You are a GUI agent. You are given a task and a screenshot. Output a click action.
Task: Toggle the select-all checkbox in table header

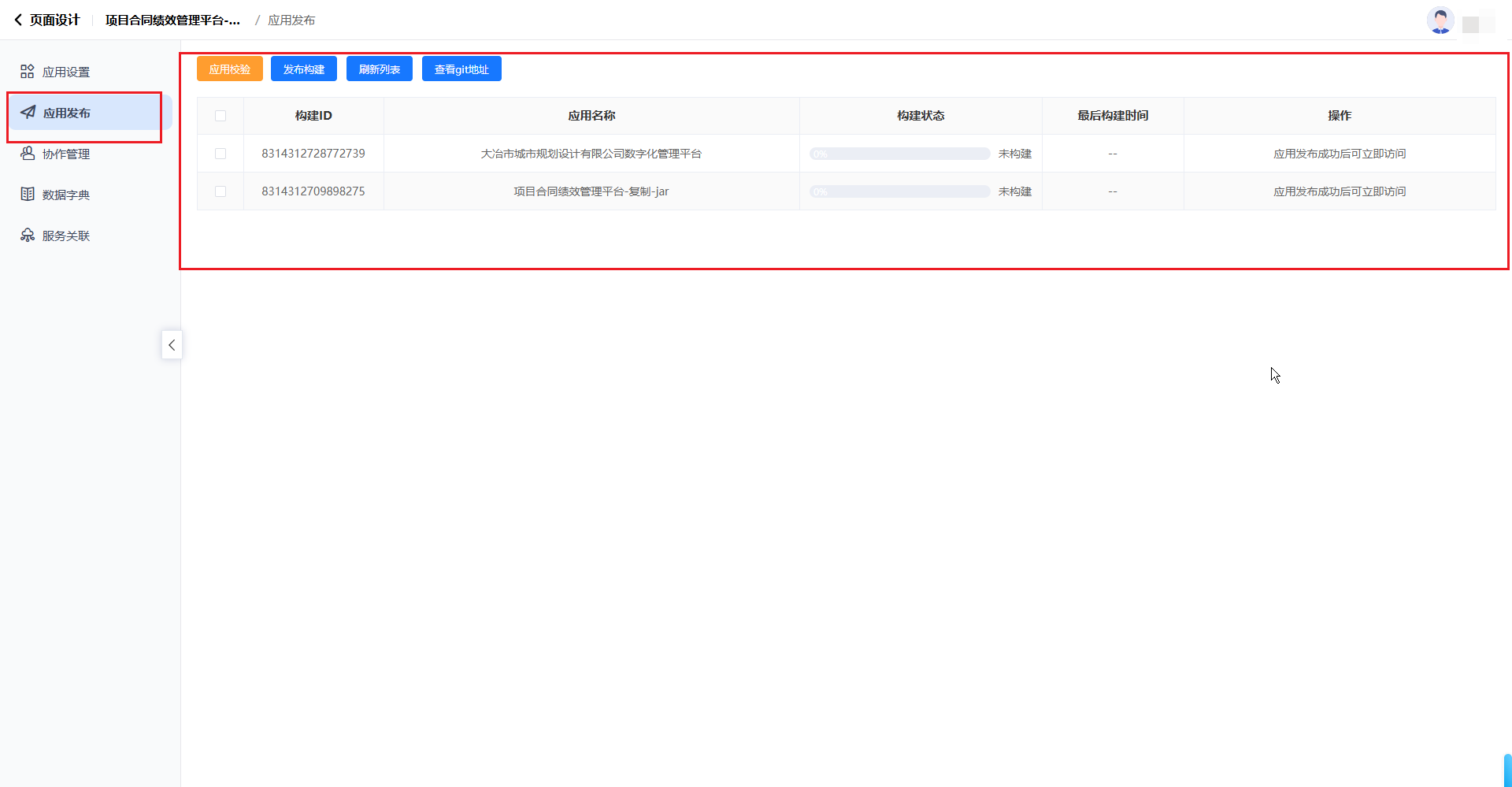[220, 116]
